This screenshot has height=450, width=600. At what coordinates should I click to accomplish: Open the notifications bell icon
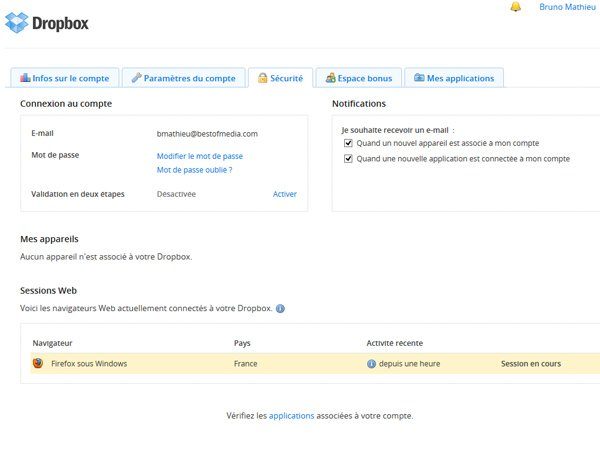pyautogui.click(x=515, y=7)
